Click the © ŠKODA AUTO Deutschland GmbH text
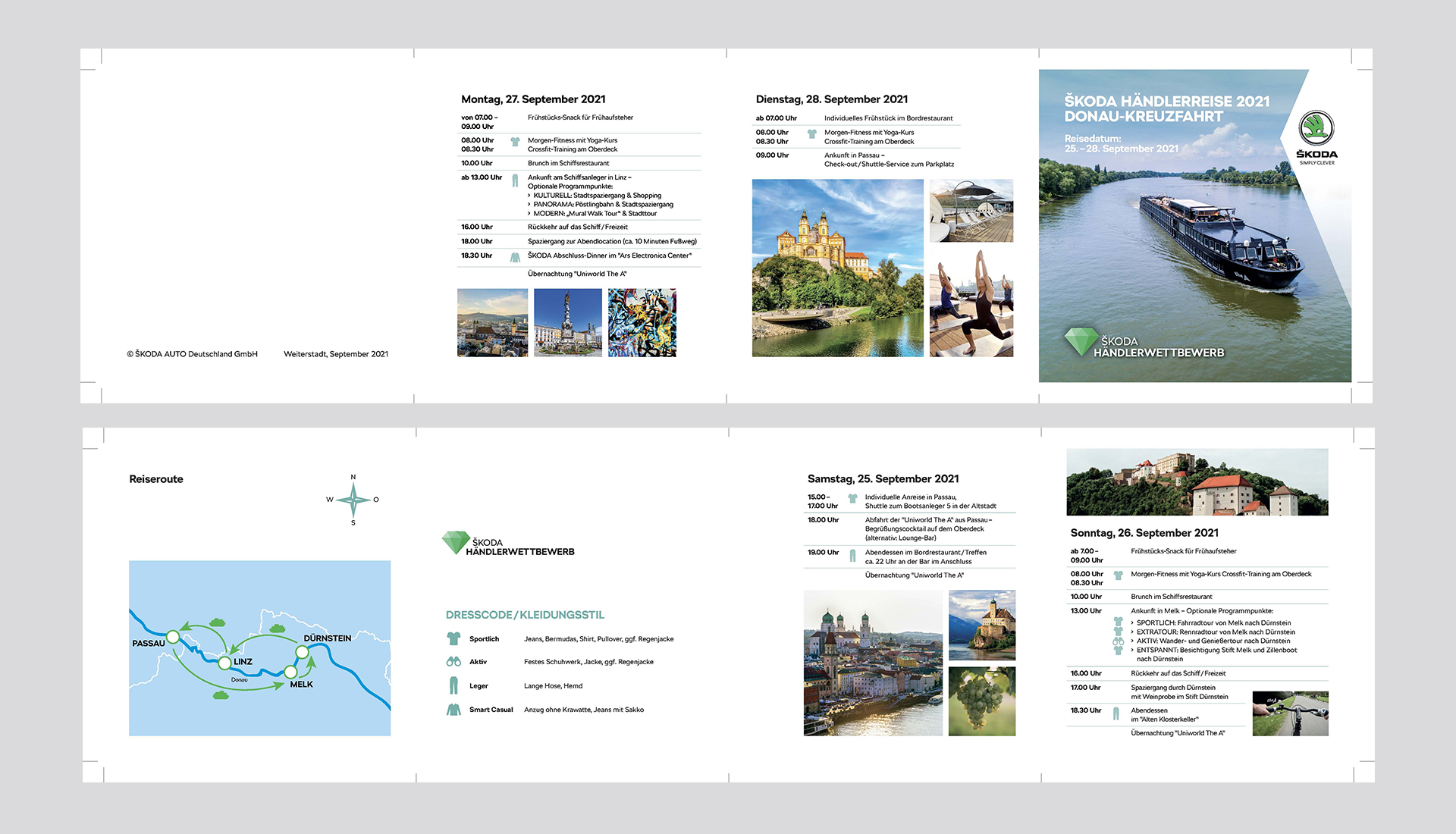1456x834 pixels. pos(192,354)
